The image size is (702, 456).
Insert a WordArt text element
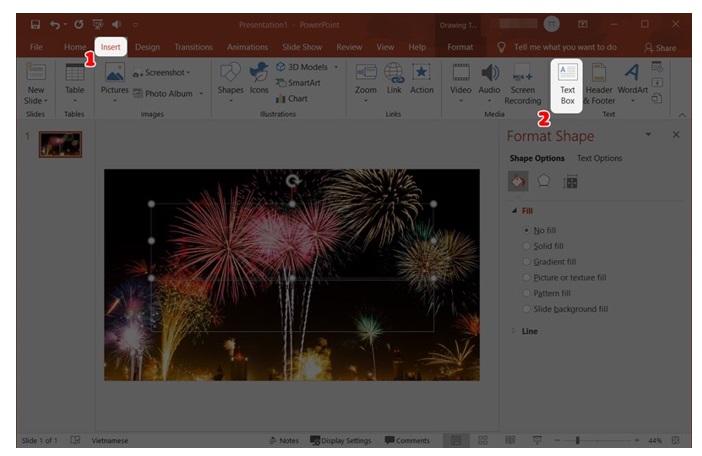click(632, 81)
